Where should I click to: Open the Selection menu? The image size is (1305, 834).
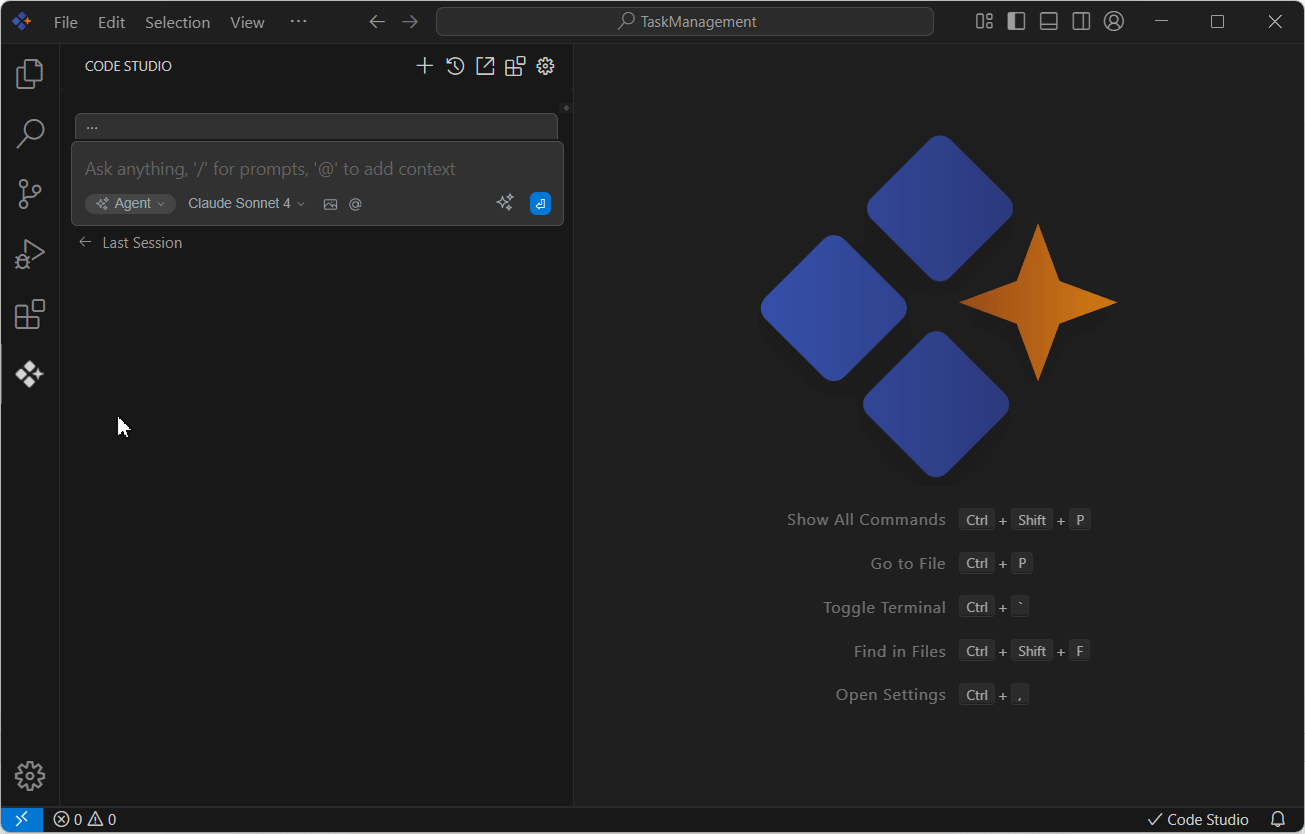[177, 22]
